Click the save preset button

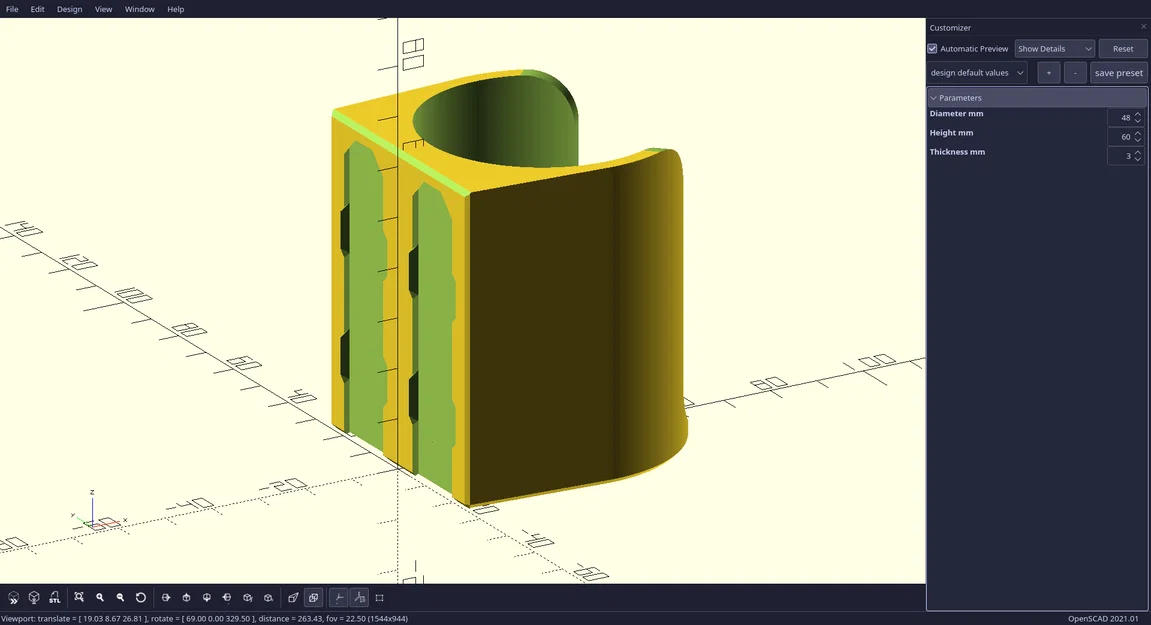[1119, 73]
